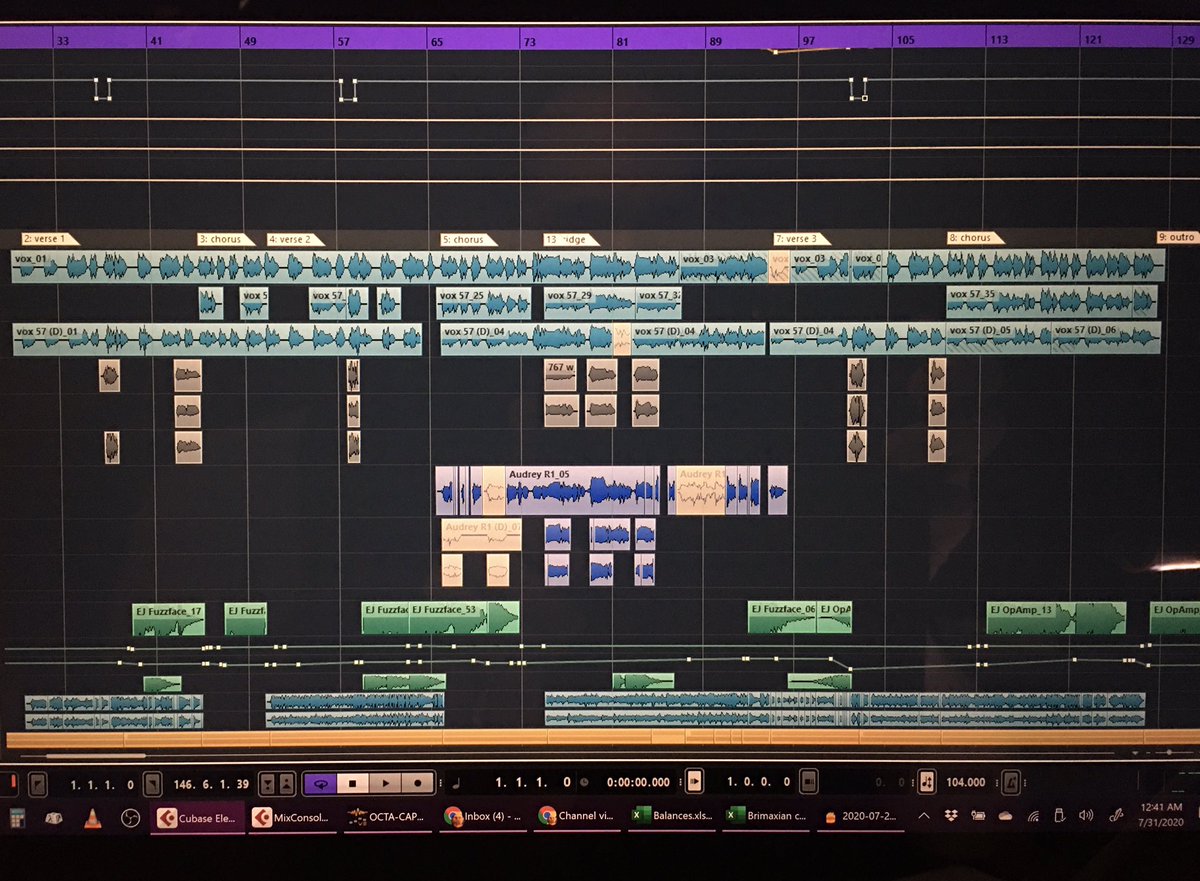The height and width of the screenshot is (881, 1200).
Task: Click bar 97 on the ruler
Action: [808, 40]
